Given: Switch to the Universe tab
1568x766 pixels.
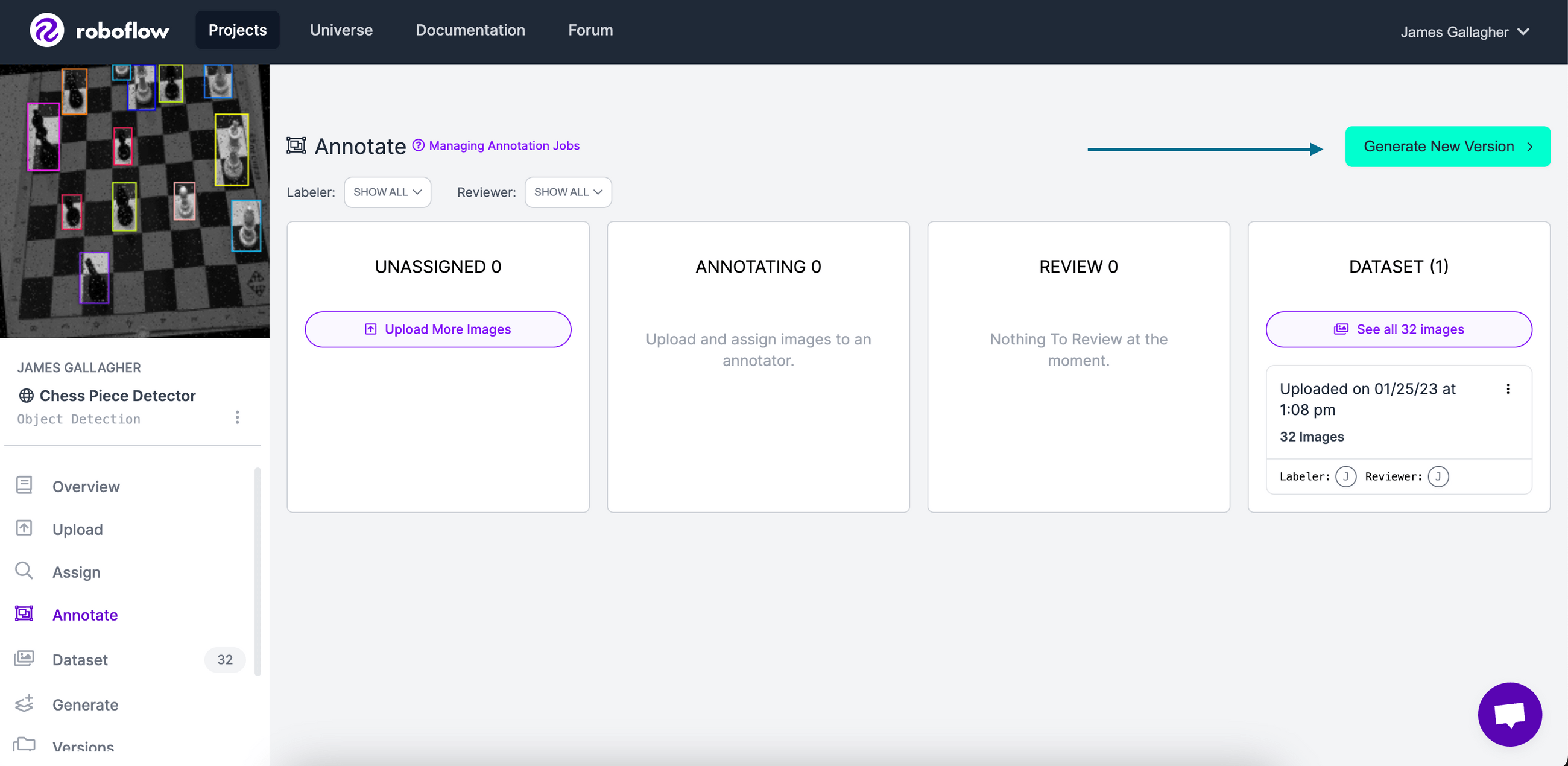Looking at the screenshot, I should [341, 30].
